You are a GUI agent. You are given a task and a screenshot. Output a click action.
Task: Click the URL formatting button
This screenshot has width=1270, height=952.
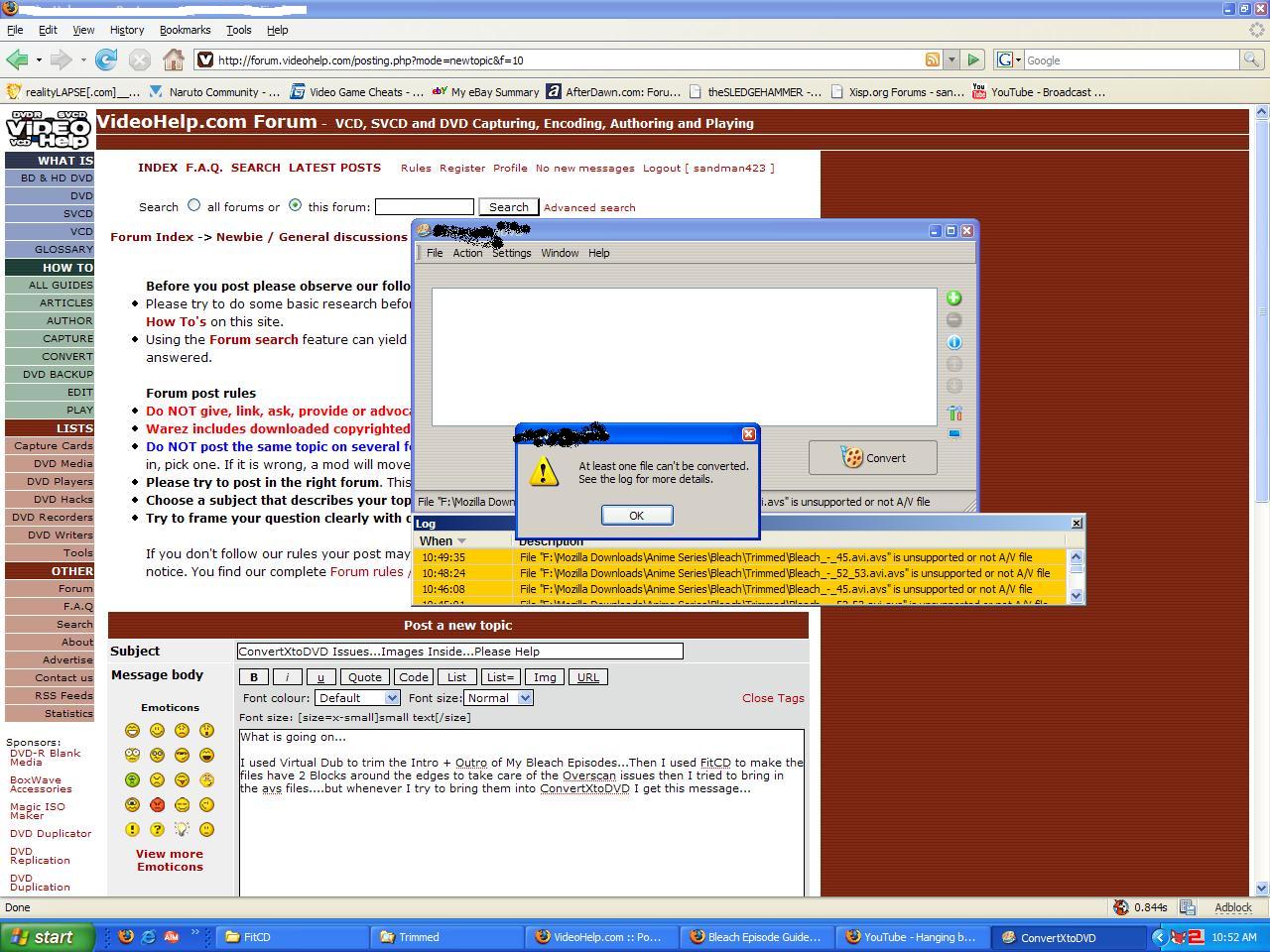click(587, 677)
